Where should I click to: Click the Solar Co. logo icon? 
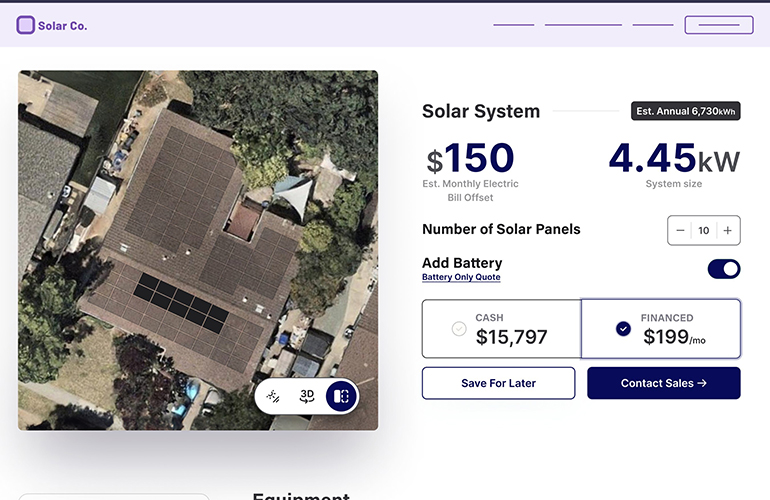tap(25, 25)
